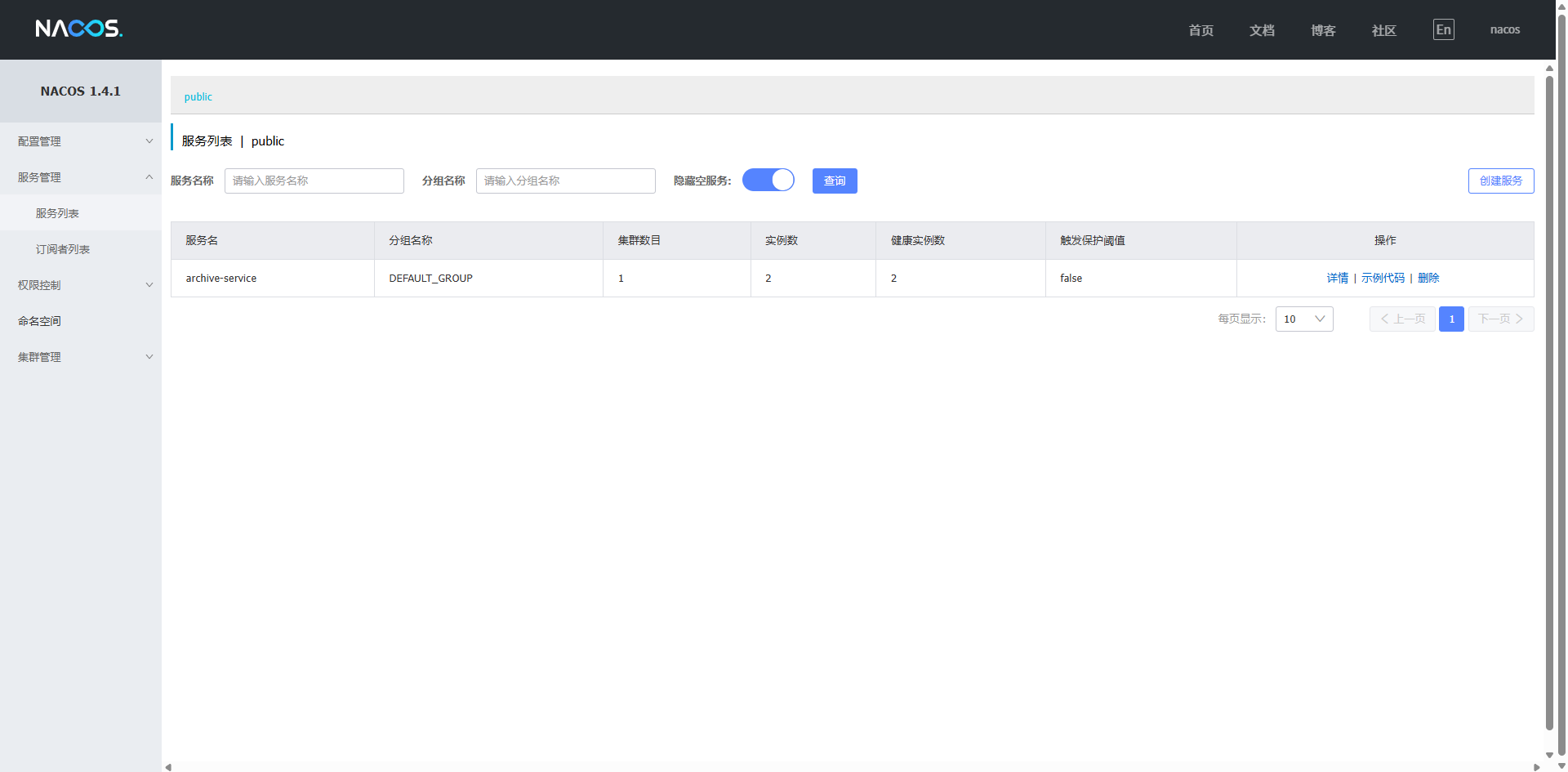The height and width of the screenshot is (772, 1568).
Task: Click the 下一页 pagination button
Action: 1501,319
